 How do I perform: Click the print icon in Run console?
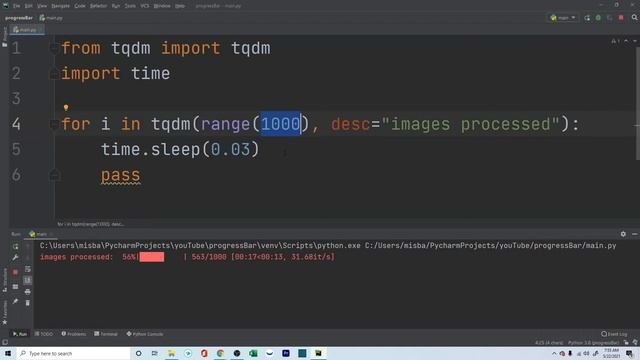(27, 291)
